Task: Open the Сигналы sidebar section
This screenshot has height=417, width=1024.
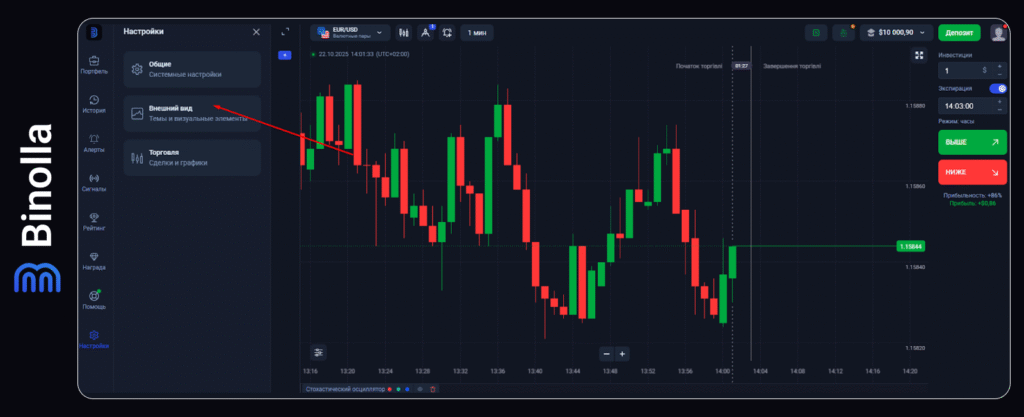Action: click(93, 181)
